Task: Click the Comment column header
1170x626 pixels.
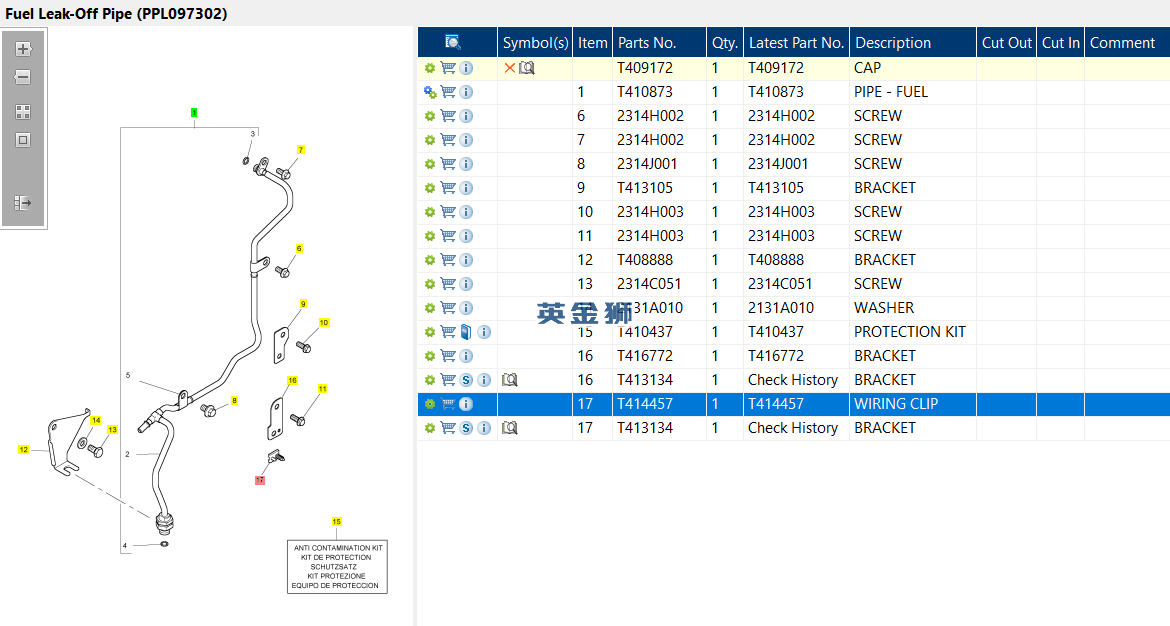Action: [1127, 43]
